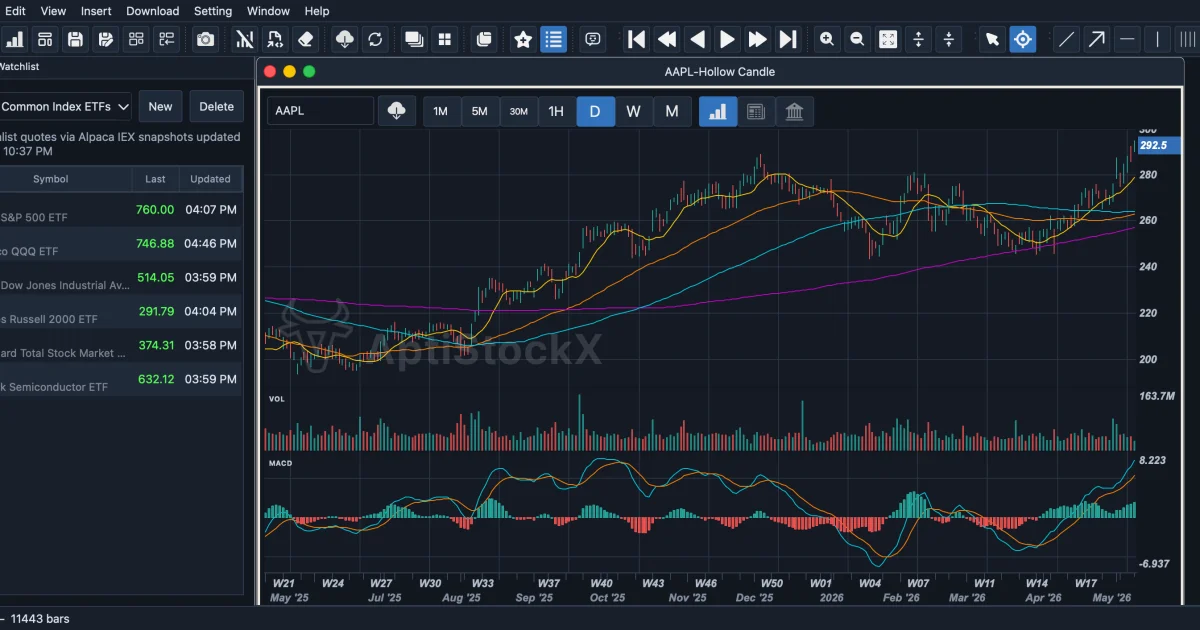Click the Save As floppy-with-pen icon
This screenshot has height=630, width=1200.
pos(105,39)
